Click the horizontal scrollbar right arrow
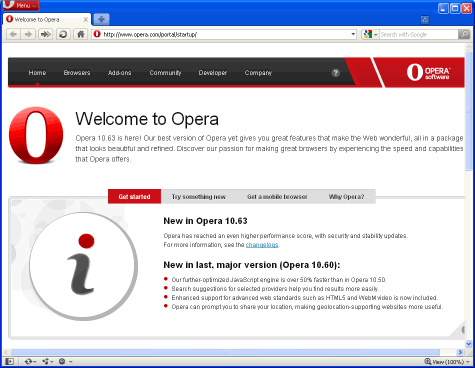Viewport: 475px width, 368px height. (x=460, y=352)
